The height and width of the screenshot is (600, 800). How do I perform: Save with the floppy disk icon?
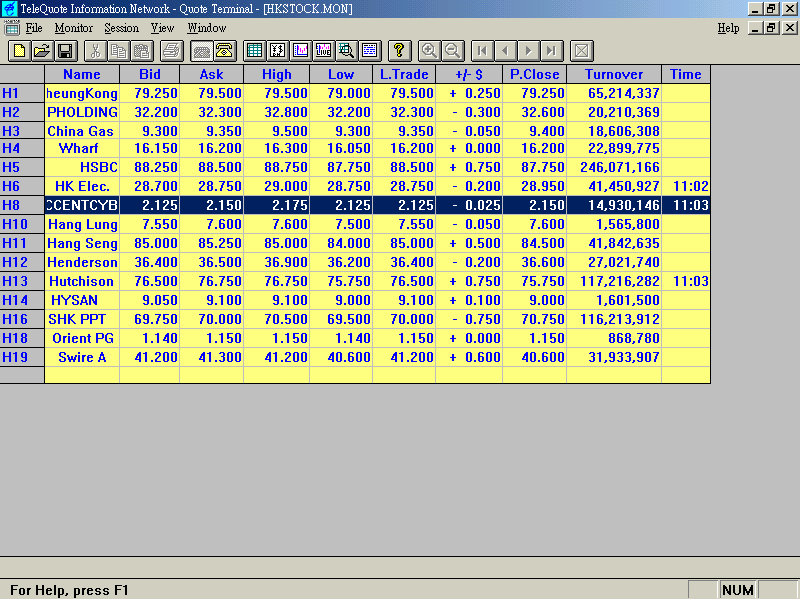[x=66, y=51]
